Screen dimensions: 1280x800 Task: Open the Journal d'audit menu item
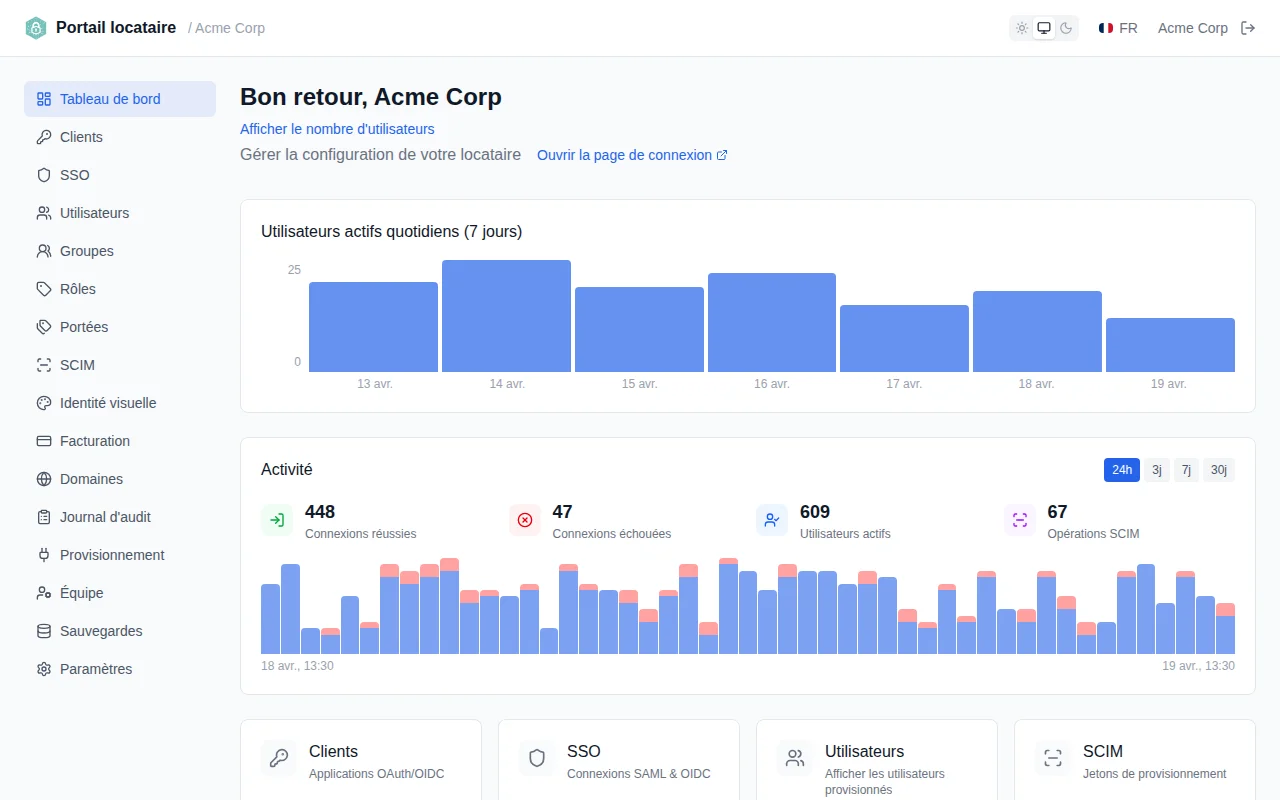(x=120, y=517)
